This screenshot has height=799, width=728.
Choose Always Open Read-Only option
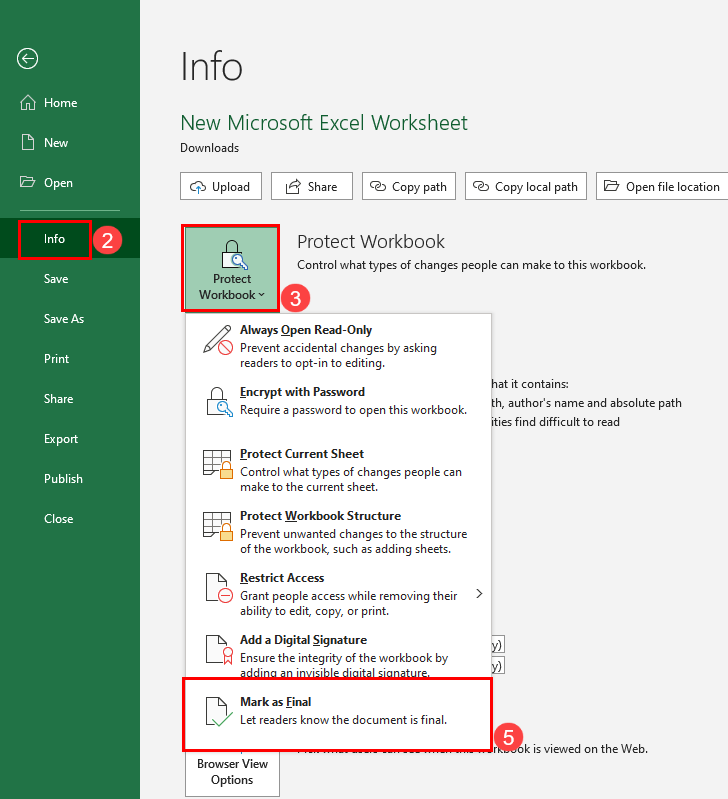[338, 346]
